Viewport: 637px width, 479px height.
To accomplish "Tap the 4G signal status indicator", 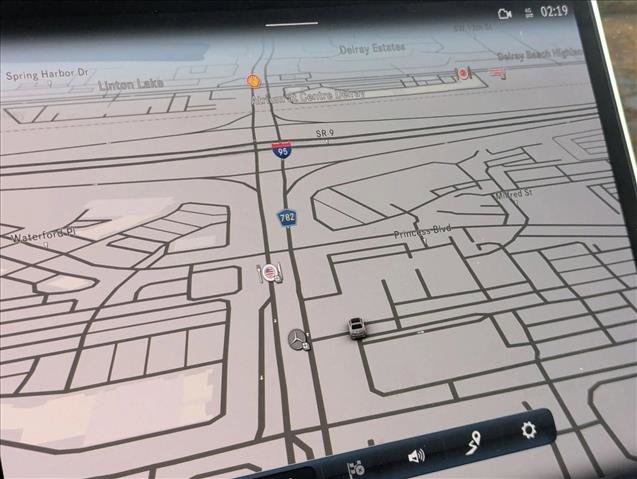I will point(528,13).
